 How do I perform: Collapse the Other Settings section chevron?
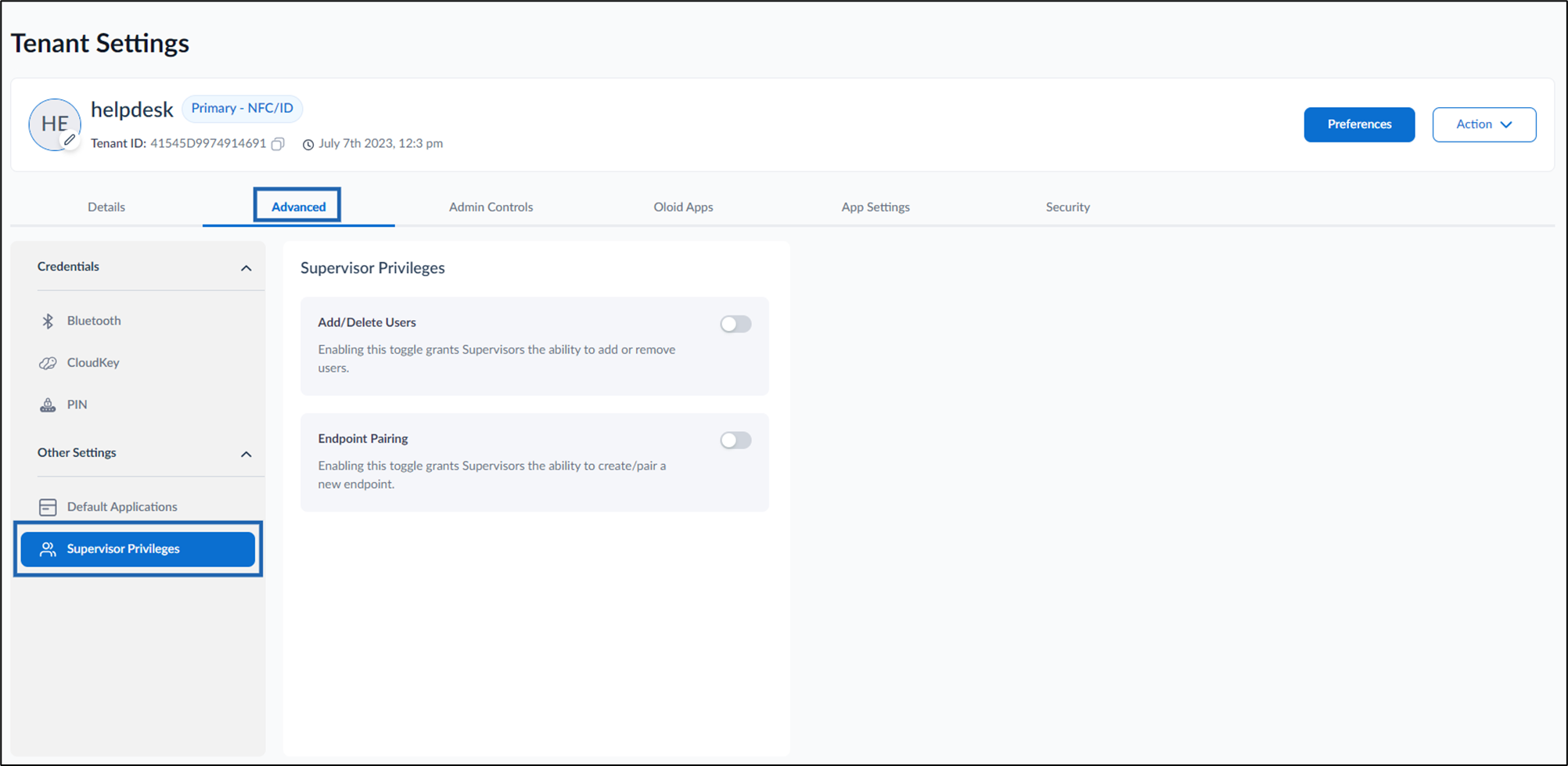tap(246, 454)
